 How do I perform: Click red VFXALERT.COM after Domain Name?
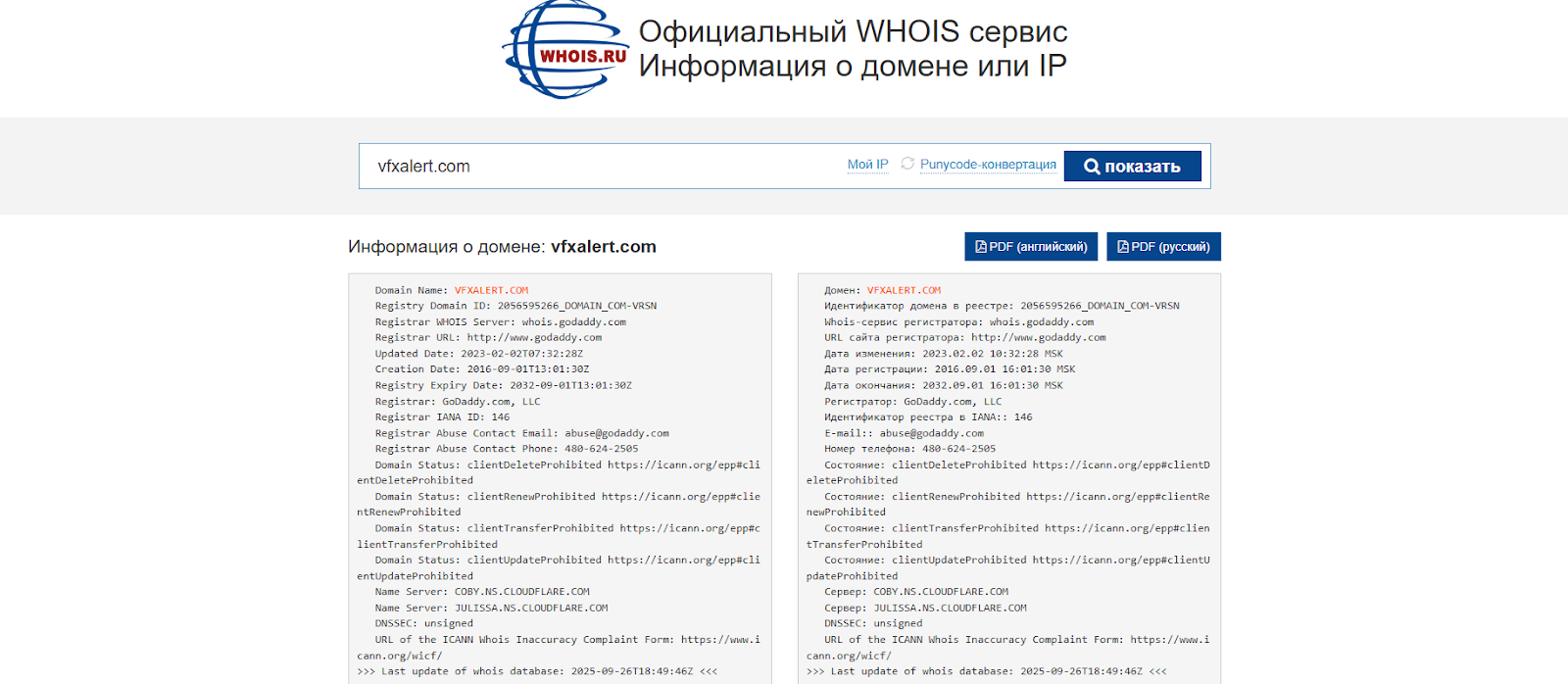491,290
